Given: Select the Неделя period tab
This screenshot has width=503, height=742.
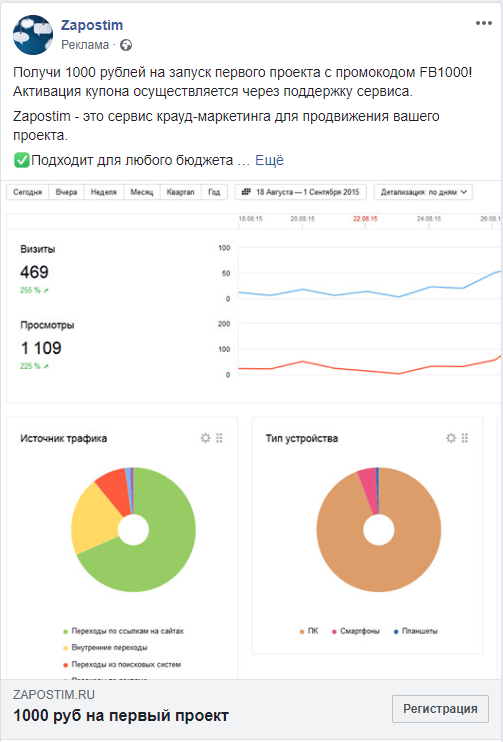Looking at the screenshot, I should 104,192.
